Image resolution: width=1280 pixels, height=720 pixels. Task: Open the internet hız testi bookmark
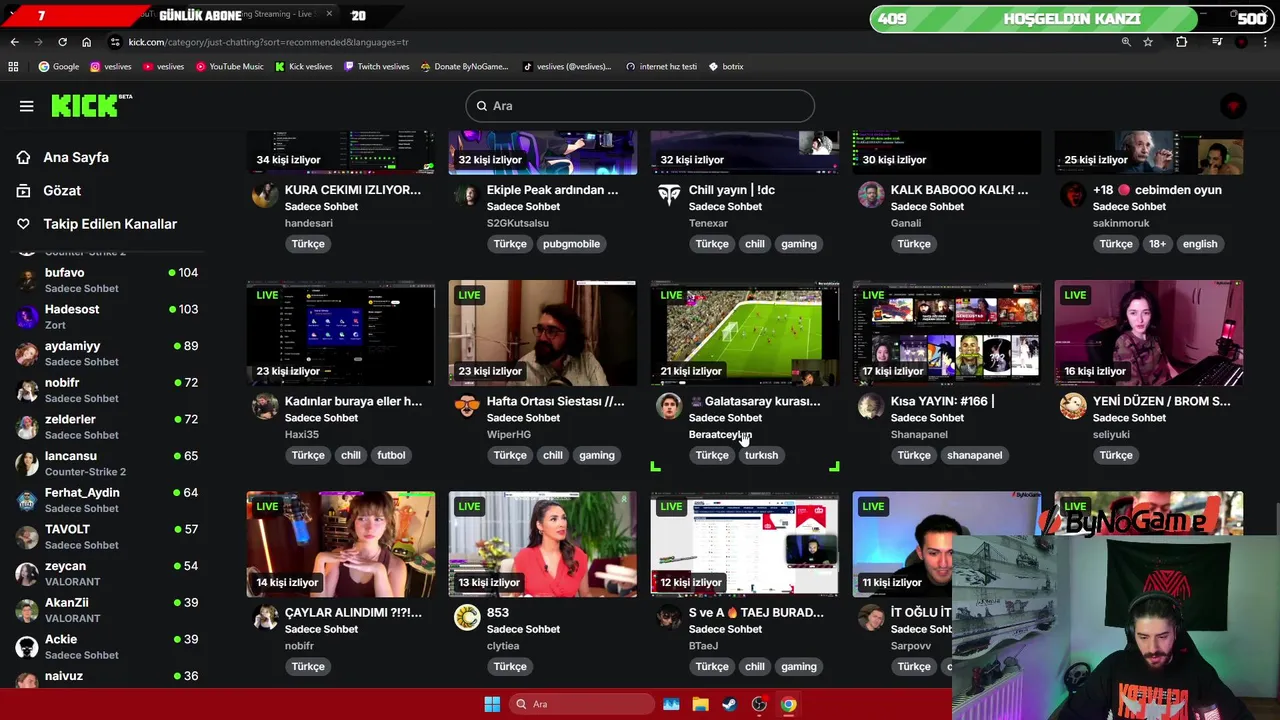[x=662, y=66]
